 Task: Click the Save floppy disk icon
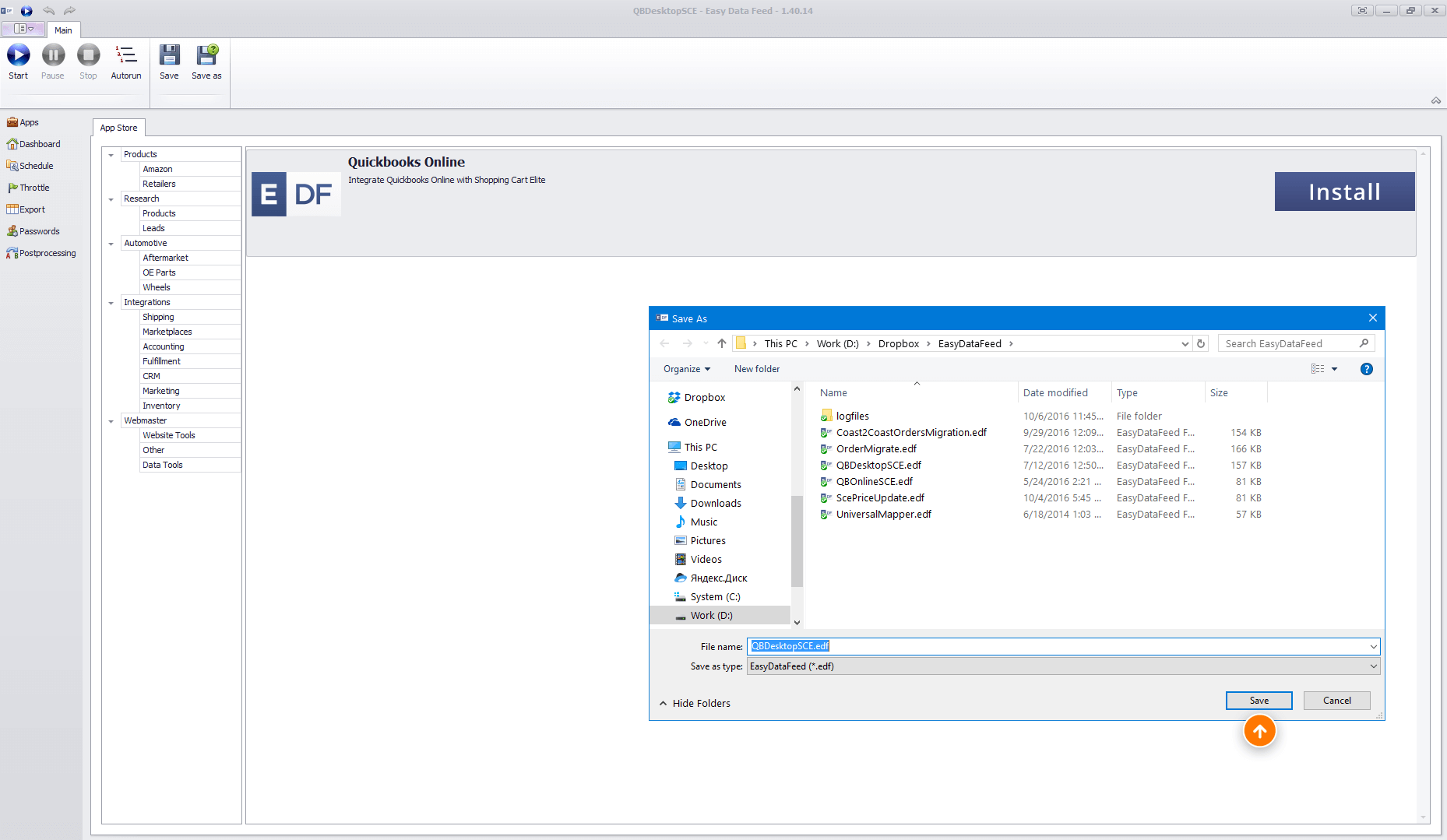point(169,55)
